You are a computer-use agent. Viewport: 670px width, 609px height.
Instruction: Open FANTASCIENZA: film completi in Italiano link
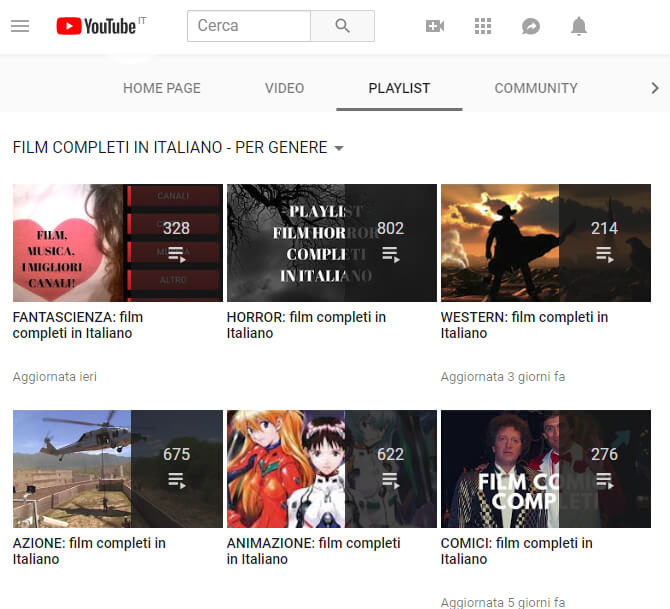(78, 325)
